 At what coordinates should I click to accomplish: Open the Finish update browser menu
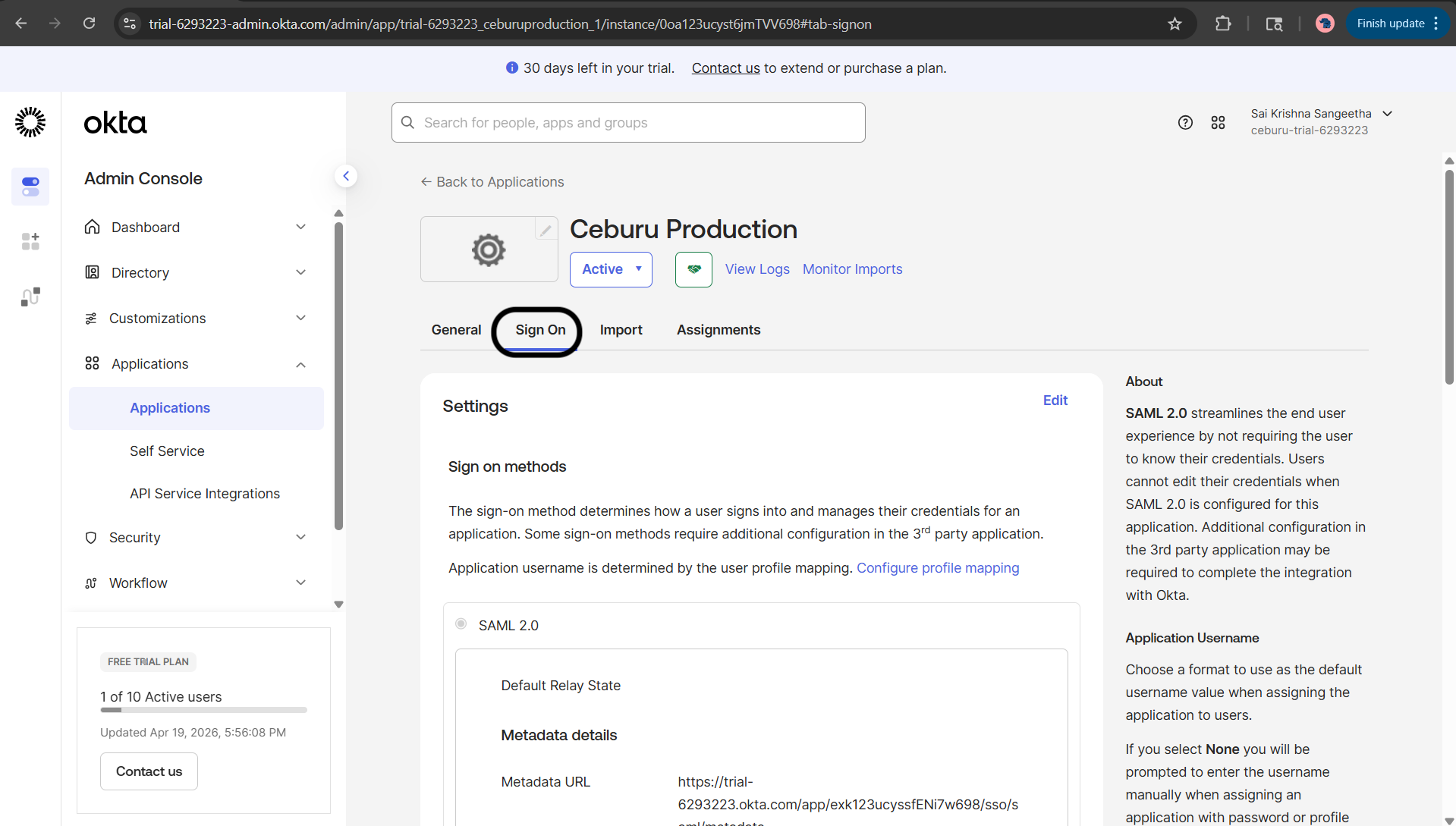[1398, 24]
